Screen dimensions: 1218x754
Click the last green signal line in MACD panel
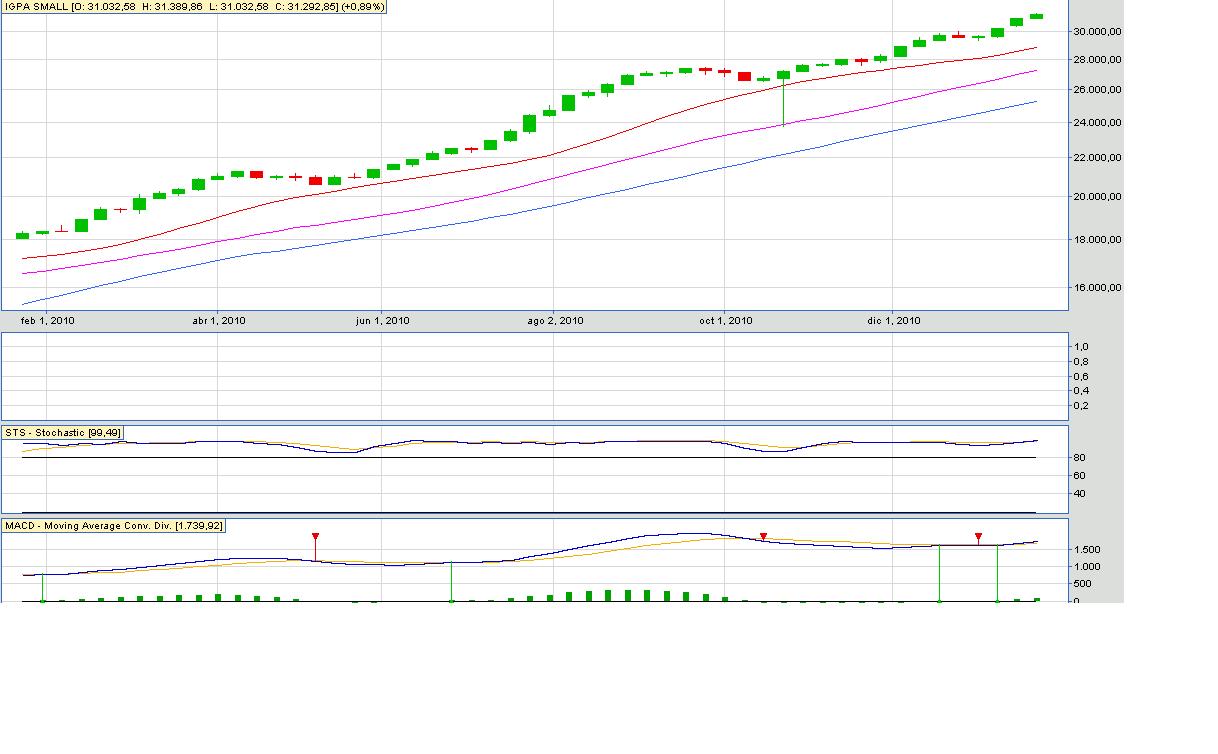pyautogui.click(x=997, y=574)
